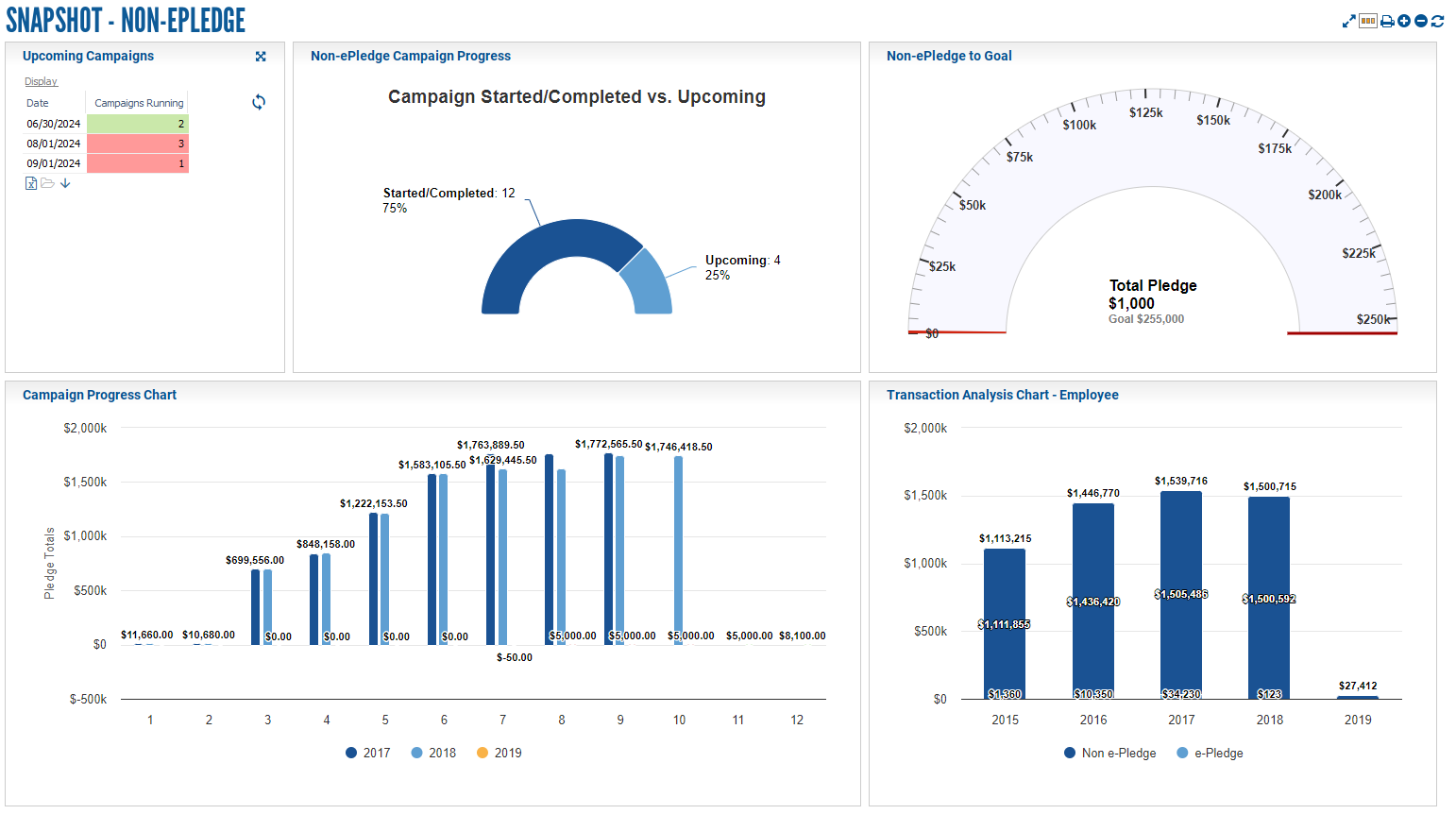Click the $125k gauge tick label

[1146, 112]
